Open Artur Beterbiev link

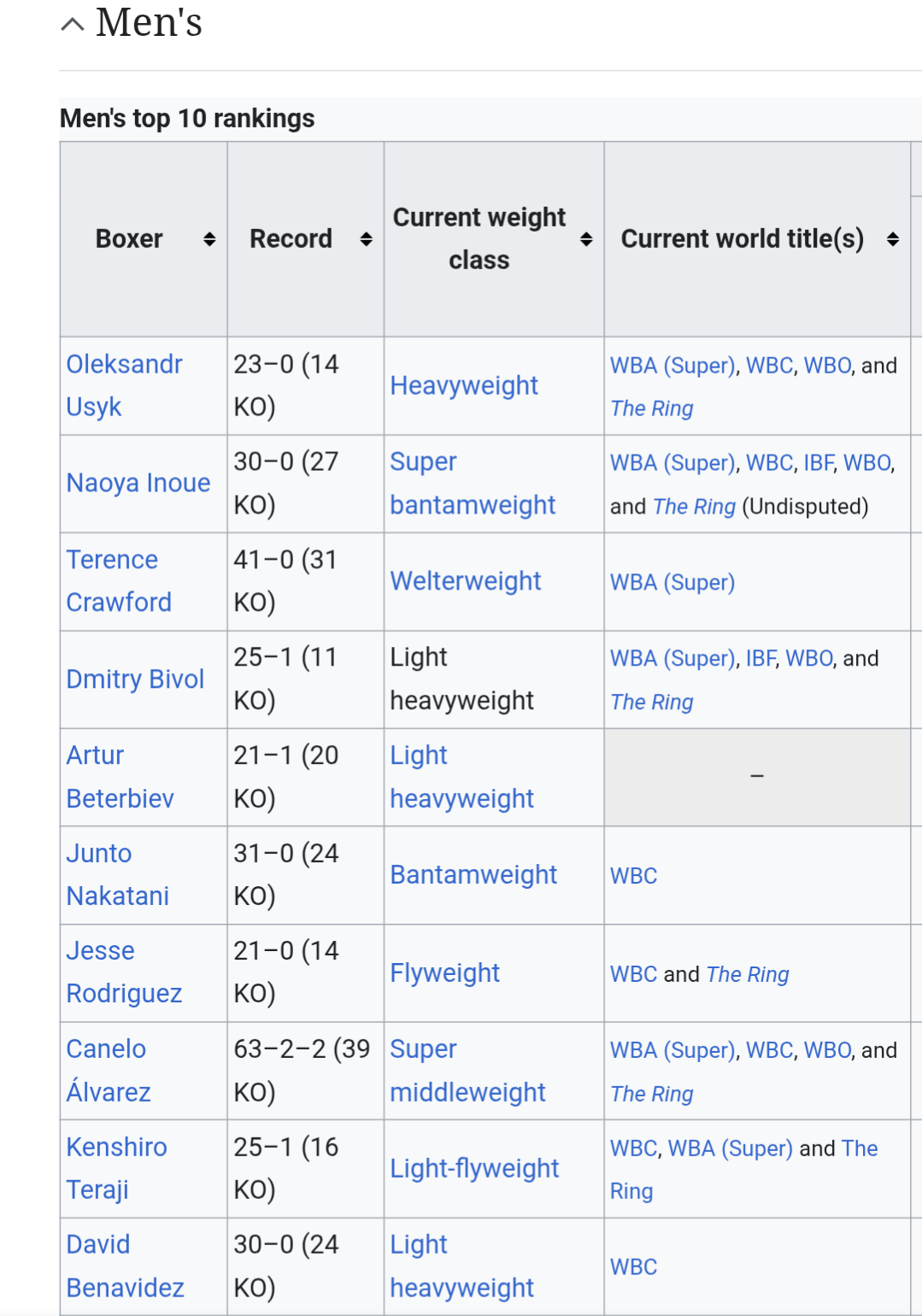pos(120,777)
